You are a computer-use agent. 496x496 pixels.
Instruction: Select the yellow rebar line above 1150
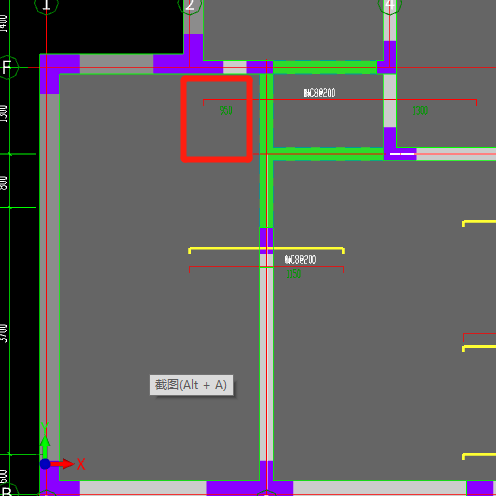(x=266, y=250)
